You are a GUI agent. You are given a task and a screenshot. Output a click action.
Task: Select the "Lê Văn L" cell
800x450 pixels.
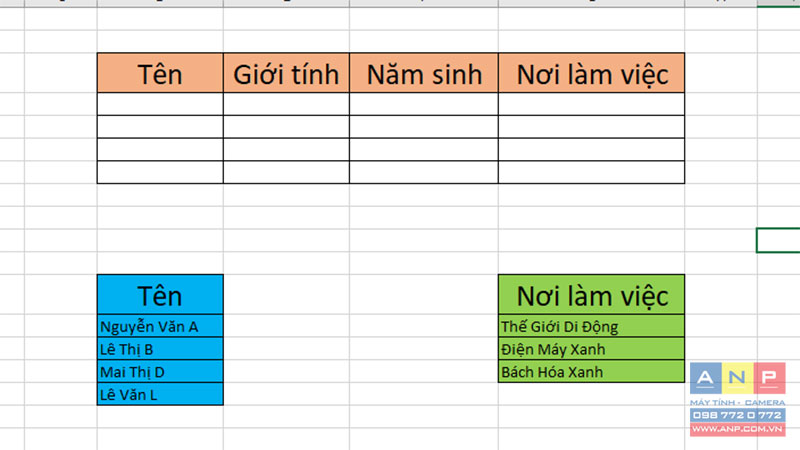click(x=160, y=394)
